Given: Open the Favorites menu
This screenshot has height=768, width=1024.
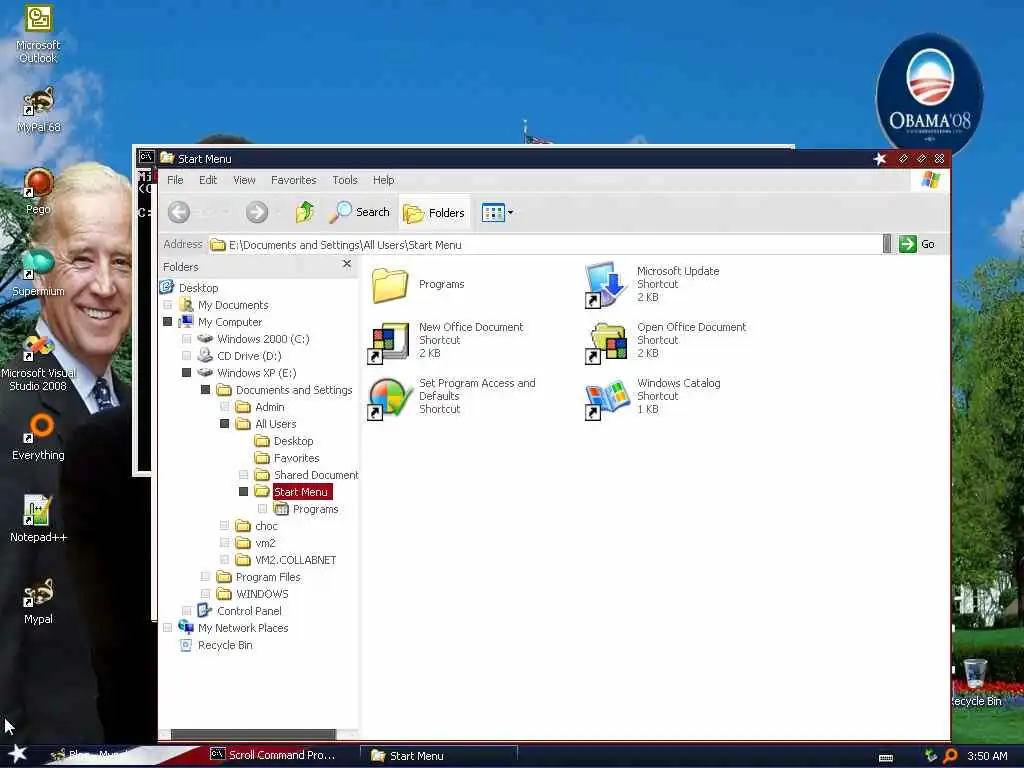Looking at the screenshot, I should [293, 180].
